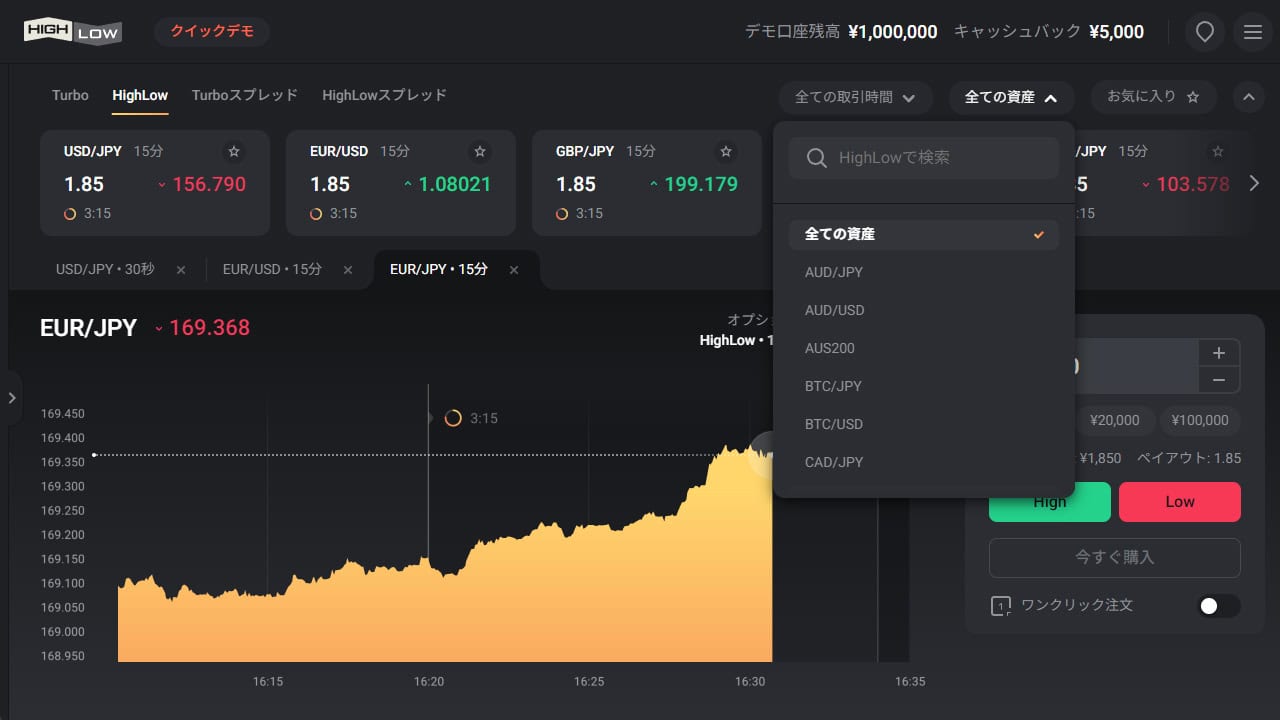1280x720 pixels.
Task: Click demo balance ¥1,000,000
Action: tap(893, 32)
